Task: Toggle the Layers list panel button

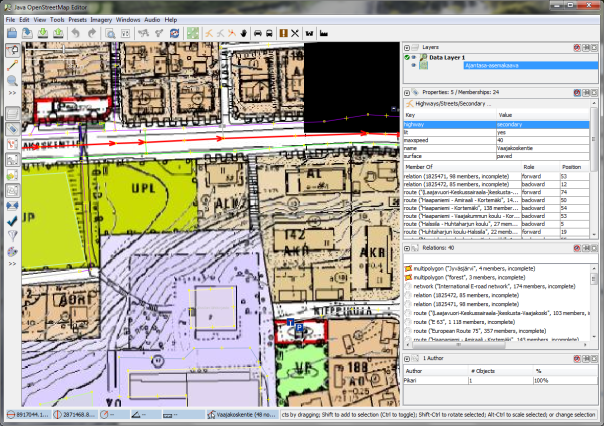Action: pyautogui.click(x=12, y=113)
